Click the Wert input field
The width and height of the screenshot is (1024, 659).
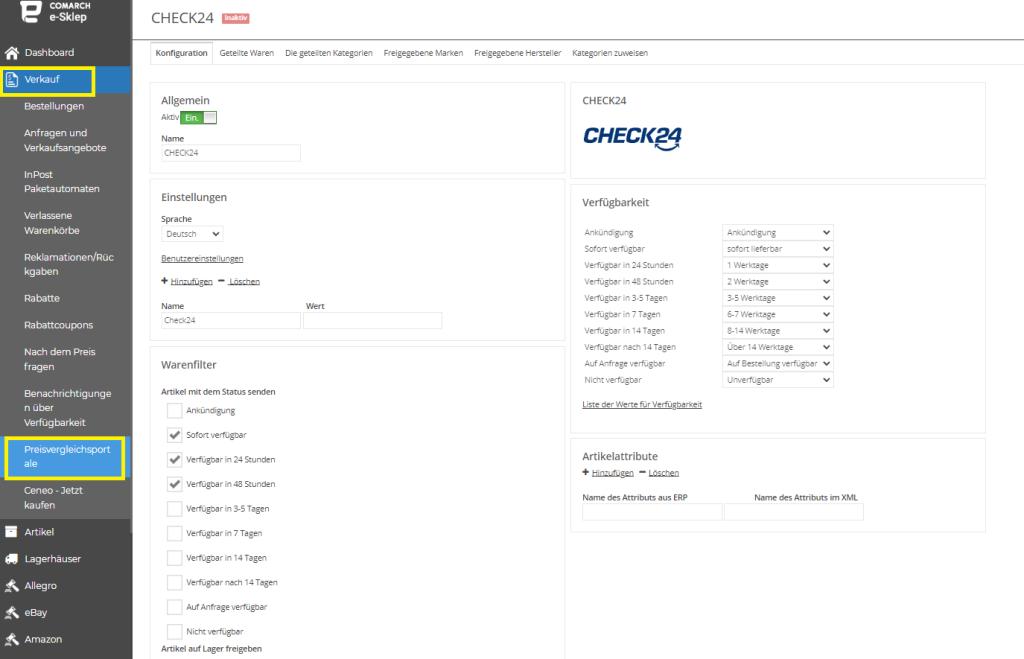(373, 320)
